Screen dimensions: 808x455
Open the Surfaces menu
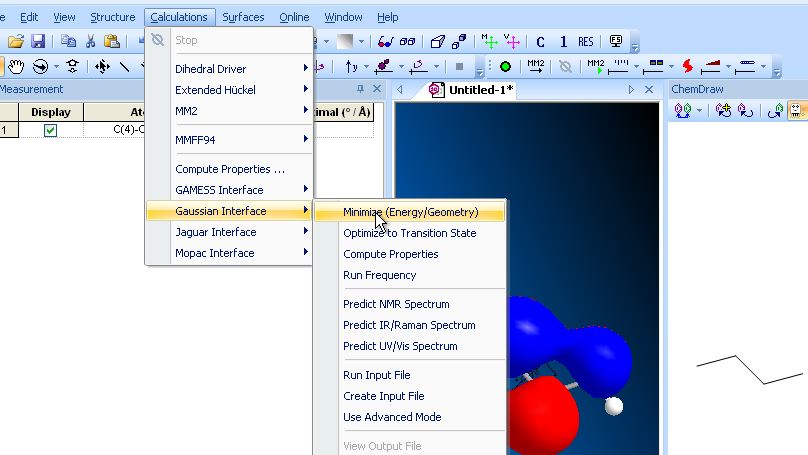click(243, 17)
